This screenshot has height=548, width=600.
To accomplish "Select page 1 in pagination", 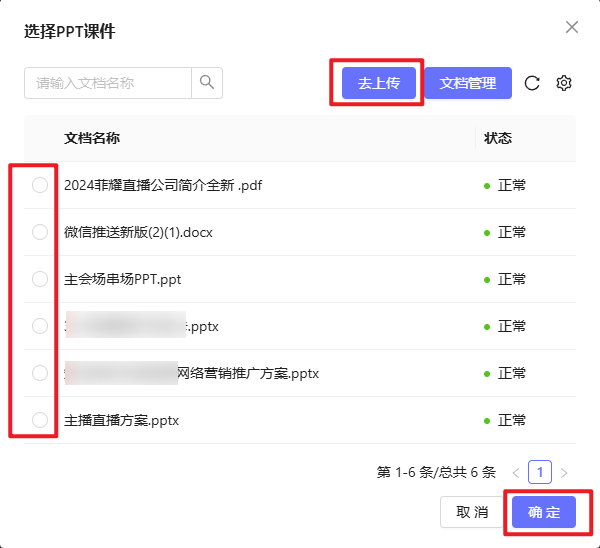I will pyautogui.click(x=540, y=472).
